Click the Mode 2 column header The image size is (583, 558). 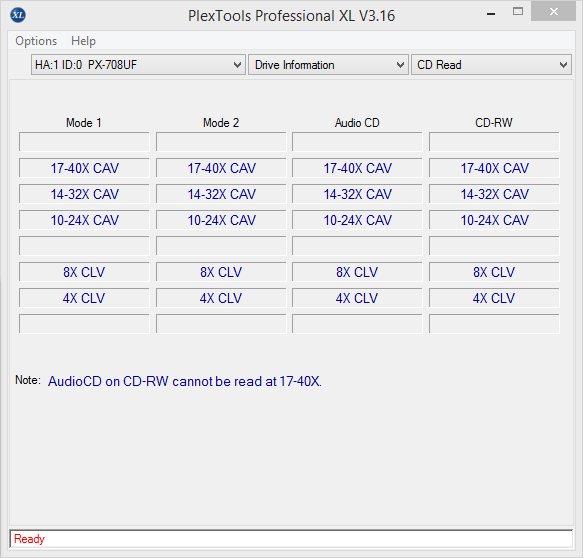pyautogui.click(x=221, y=123)
